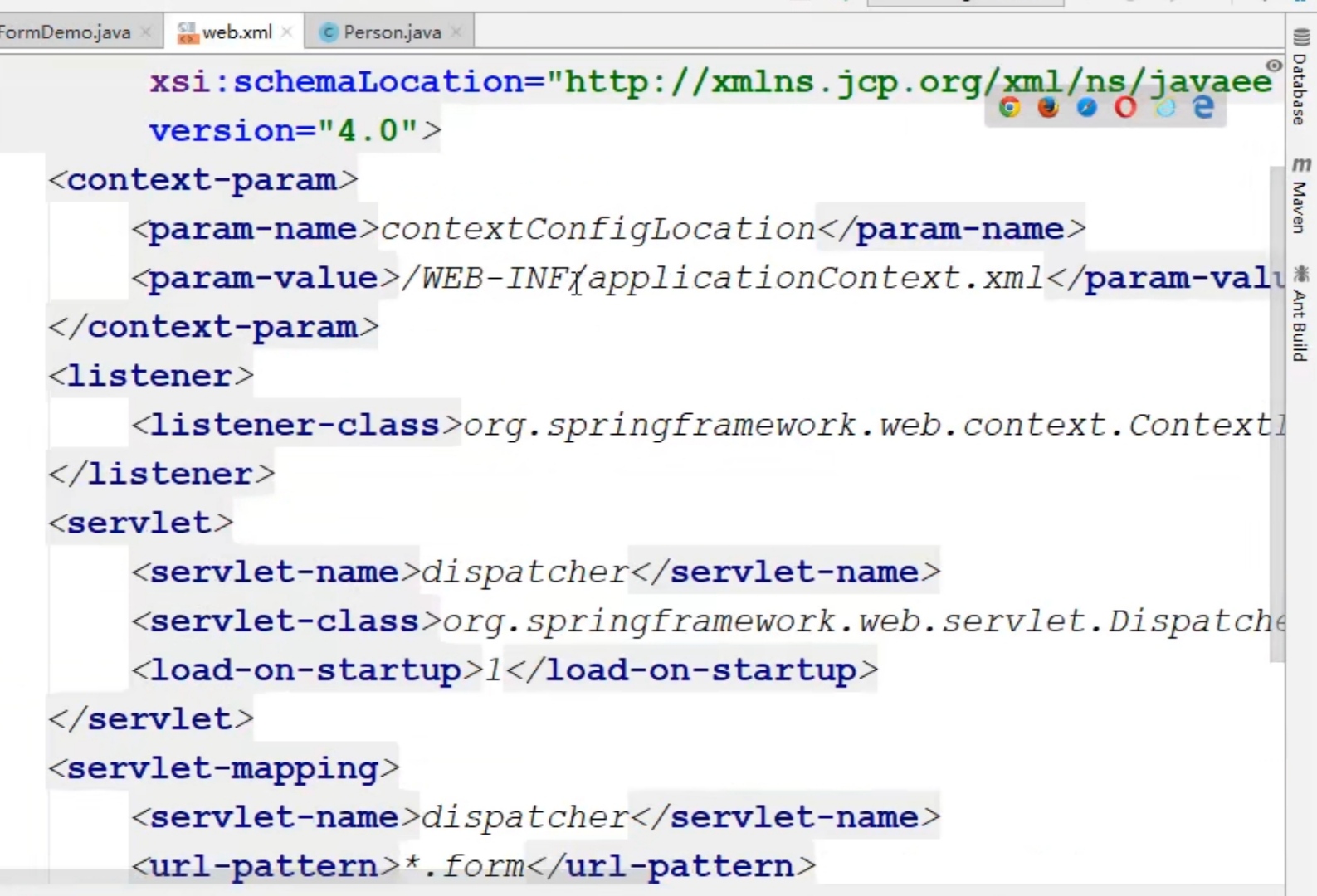Close the Person.java tab
This screenshot has width=1317, height=896.
click(456, 32)
